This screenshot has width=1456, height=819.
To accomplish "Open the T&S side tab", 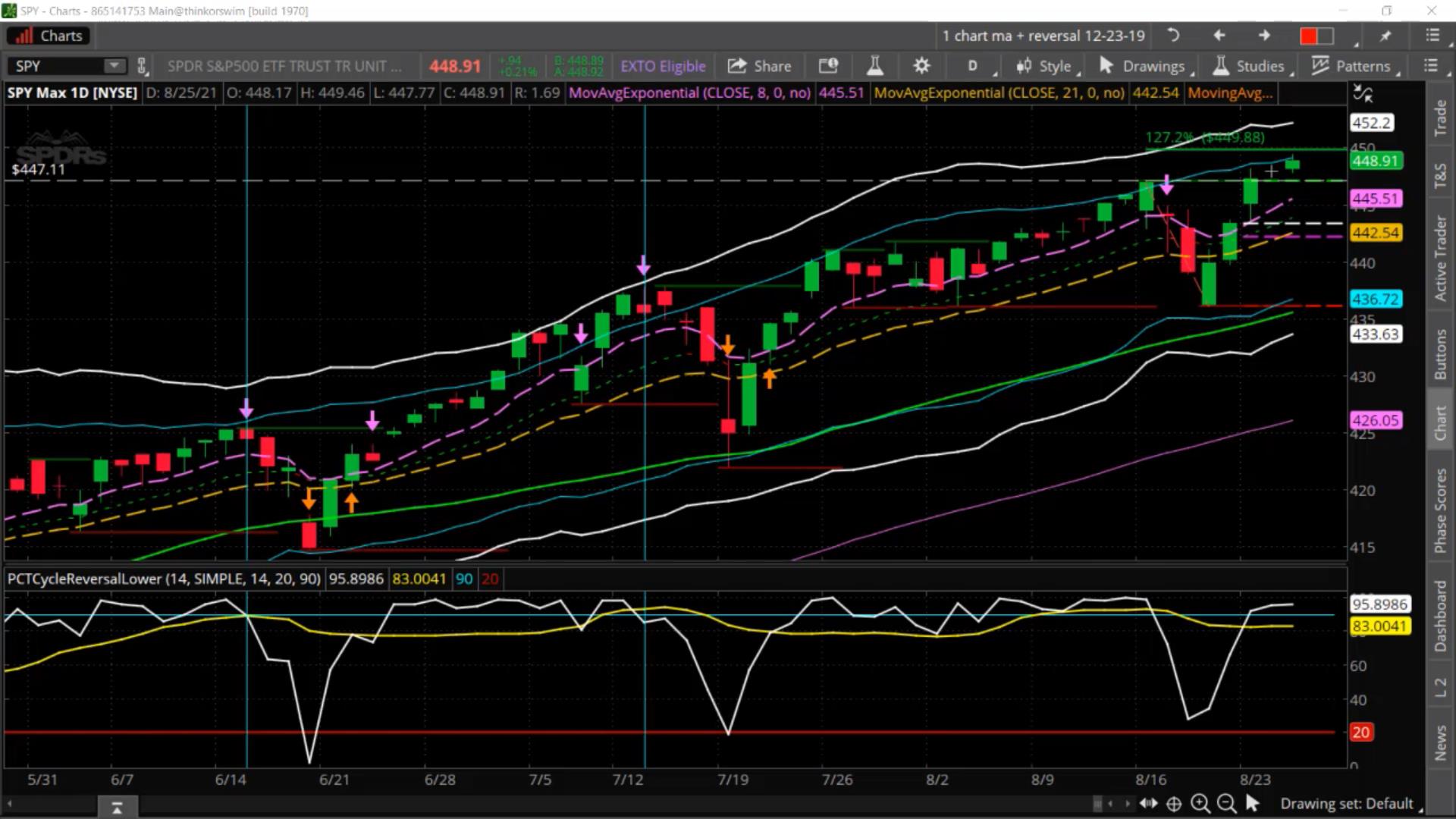I will click(x=1440, y=176).
